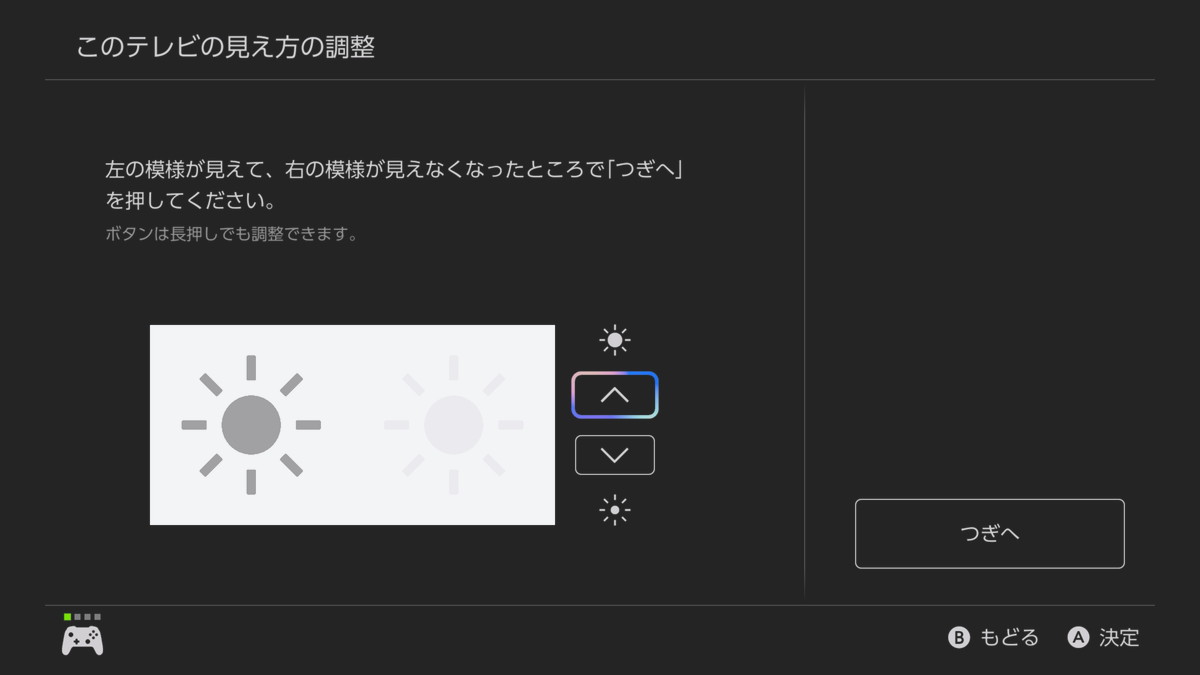
Task: Click the A button icon
Action: 1078,638
